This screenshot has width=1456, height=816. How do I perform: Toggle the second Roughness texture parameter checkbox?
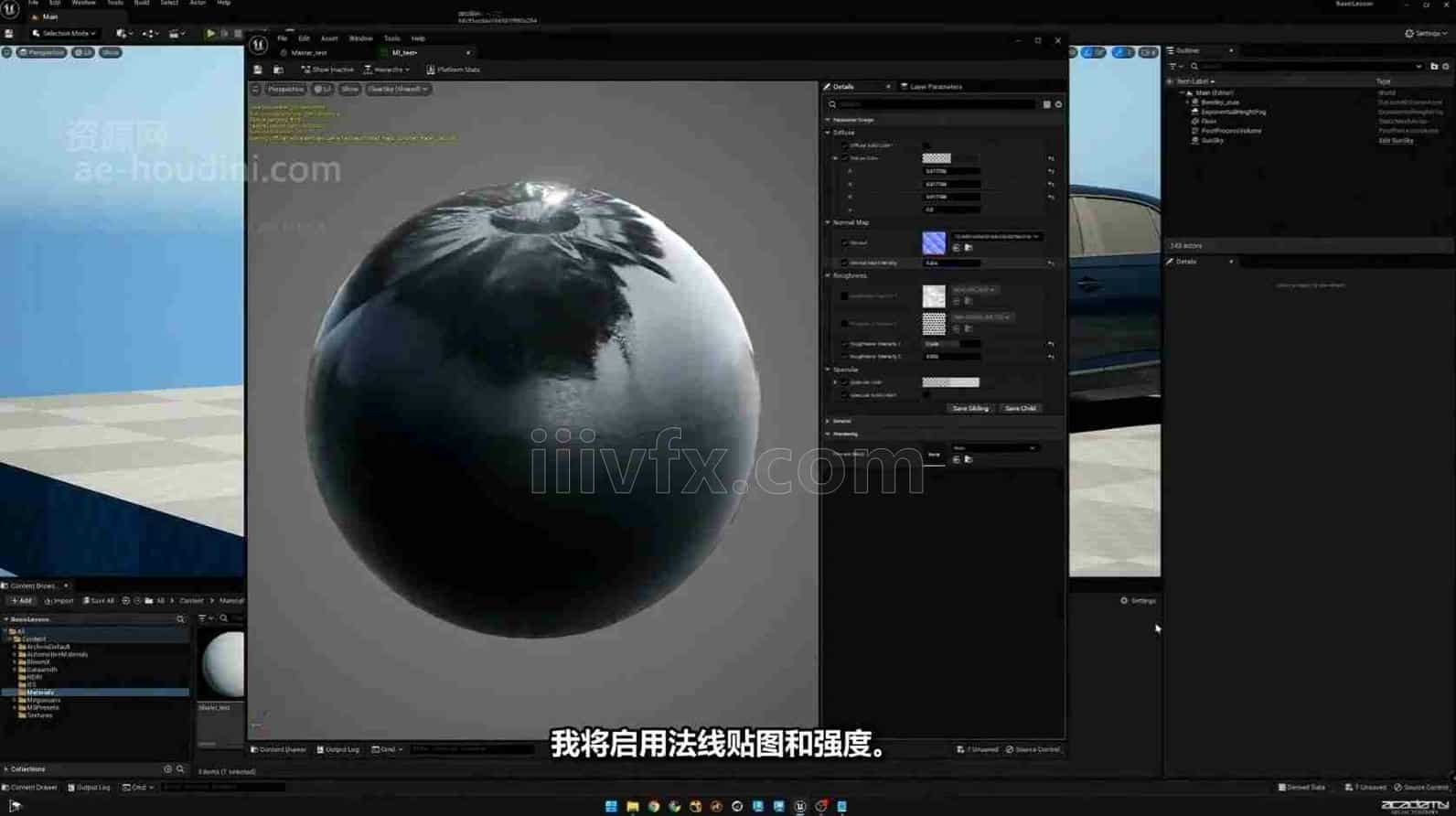(844, 323)
